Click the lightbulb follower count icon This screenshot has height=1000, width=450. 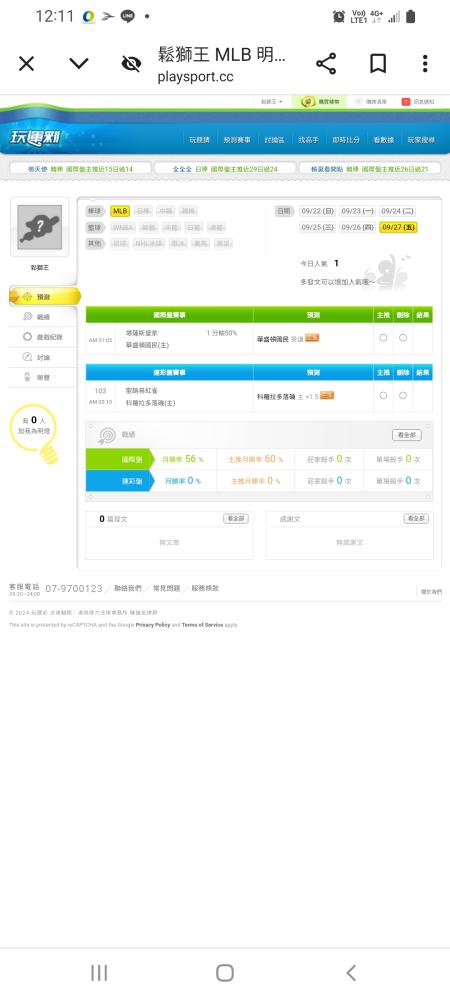coord(36,434)
